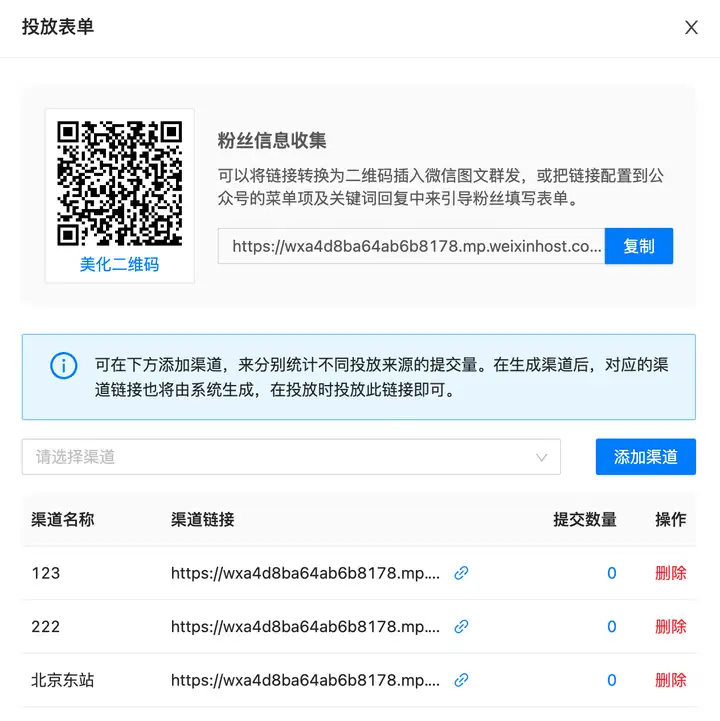Open submission count of channel 123

tap(611, 573)
